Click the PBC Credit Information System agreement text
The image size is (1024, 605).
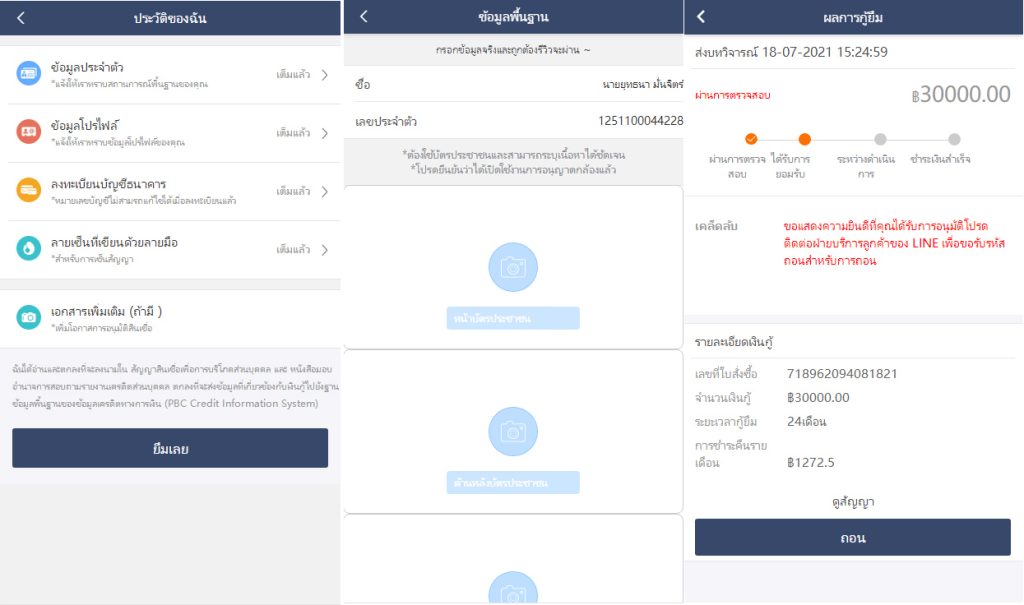click(175, 386)
